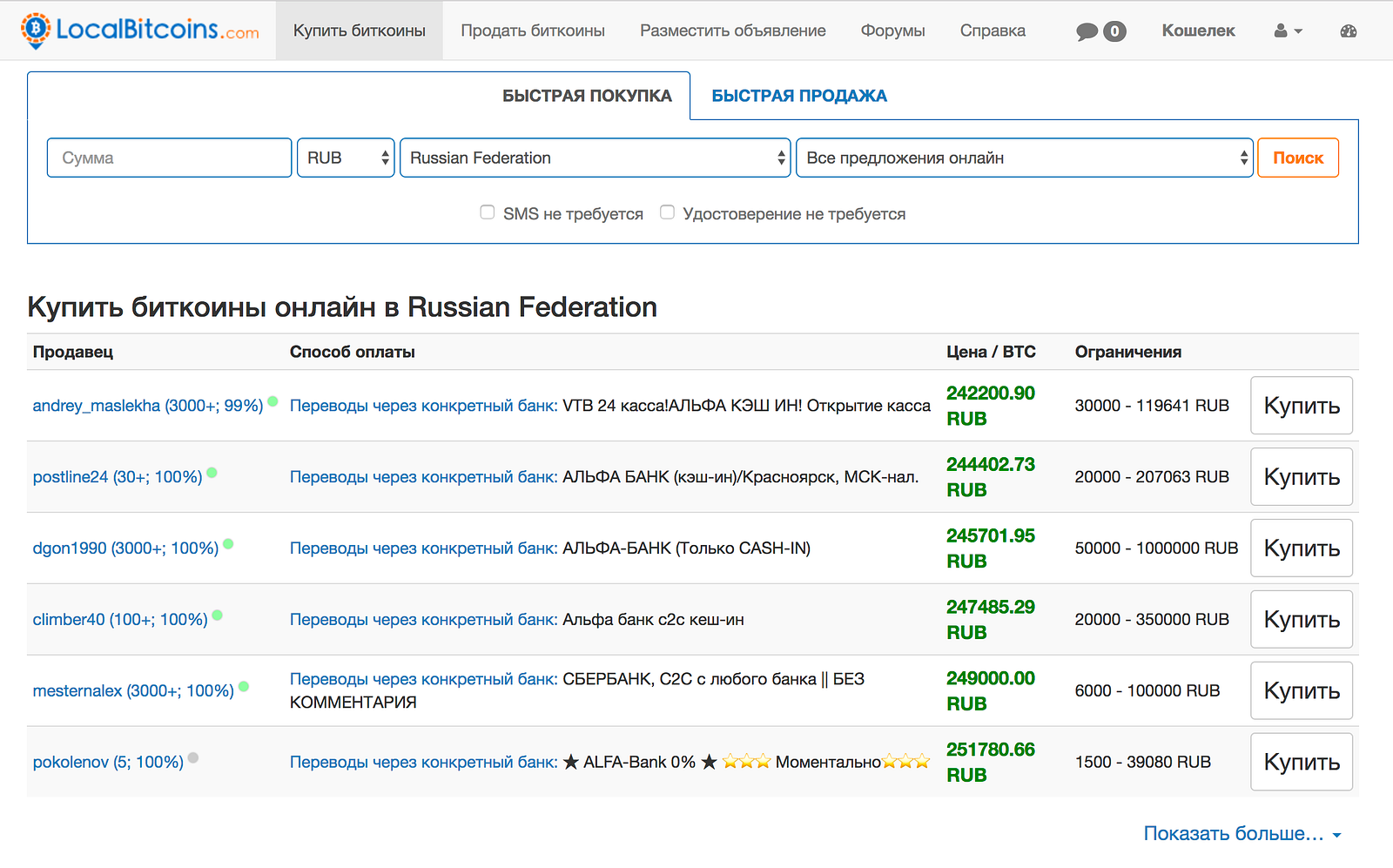Open payment method link in postline24's row

pyautogui.click(x=424, y=477)
